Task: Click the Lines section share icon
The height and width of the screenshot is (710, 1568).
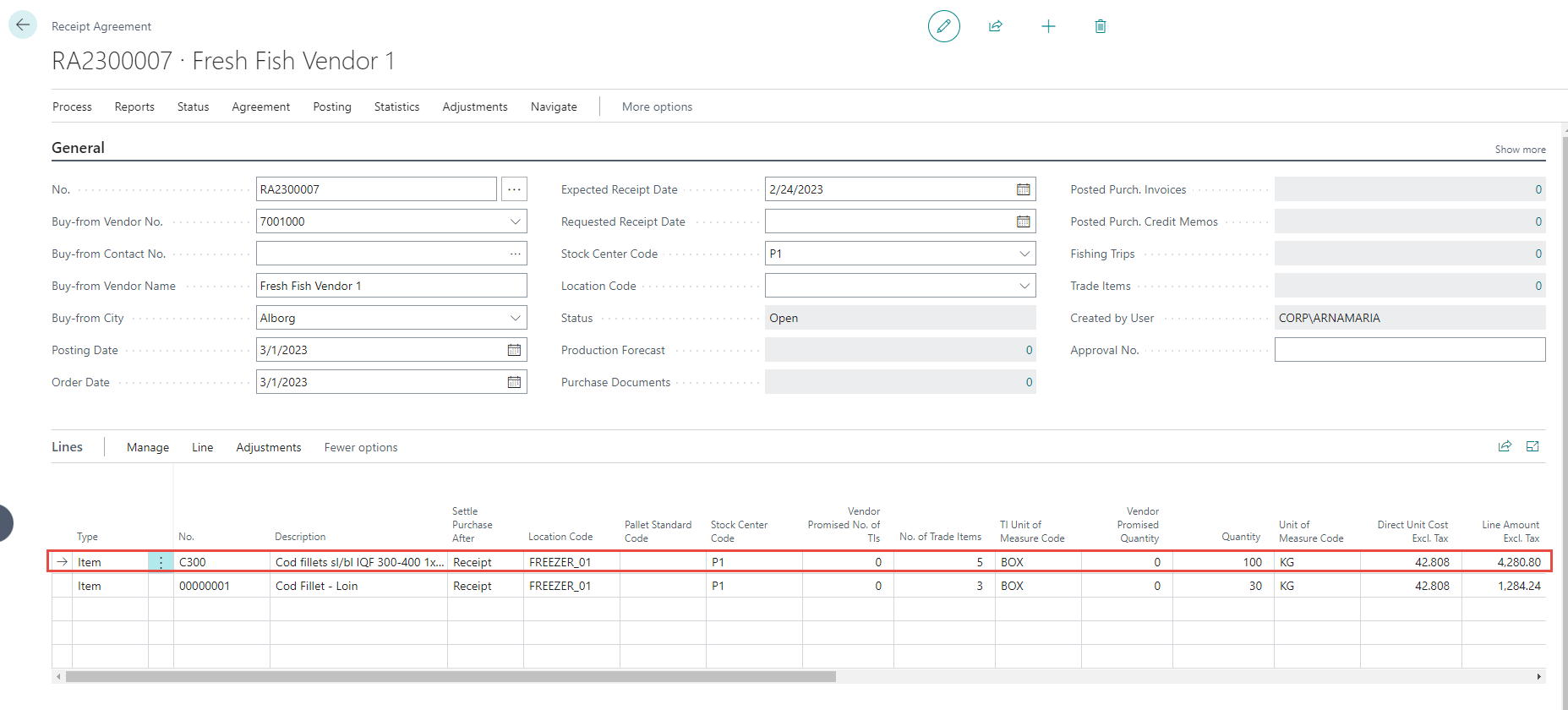Action: point(1505,446)
